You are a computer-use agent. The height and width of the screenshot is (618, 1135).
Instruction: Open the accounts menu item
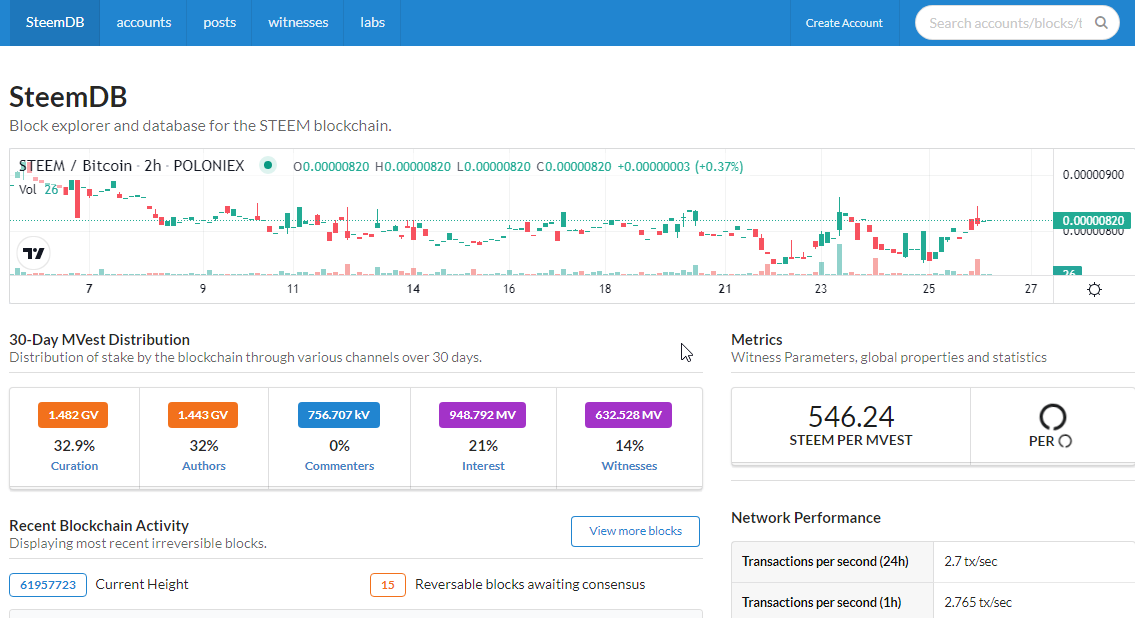pyautogui.click(x=143, y=22)
